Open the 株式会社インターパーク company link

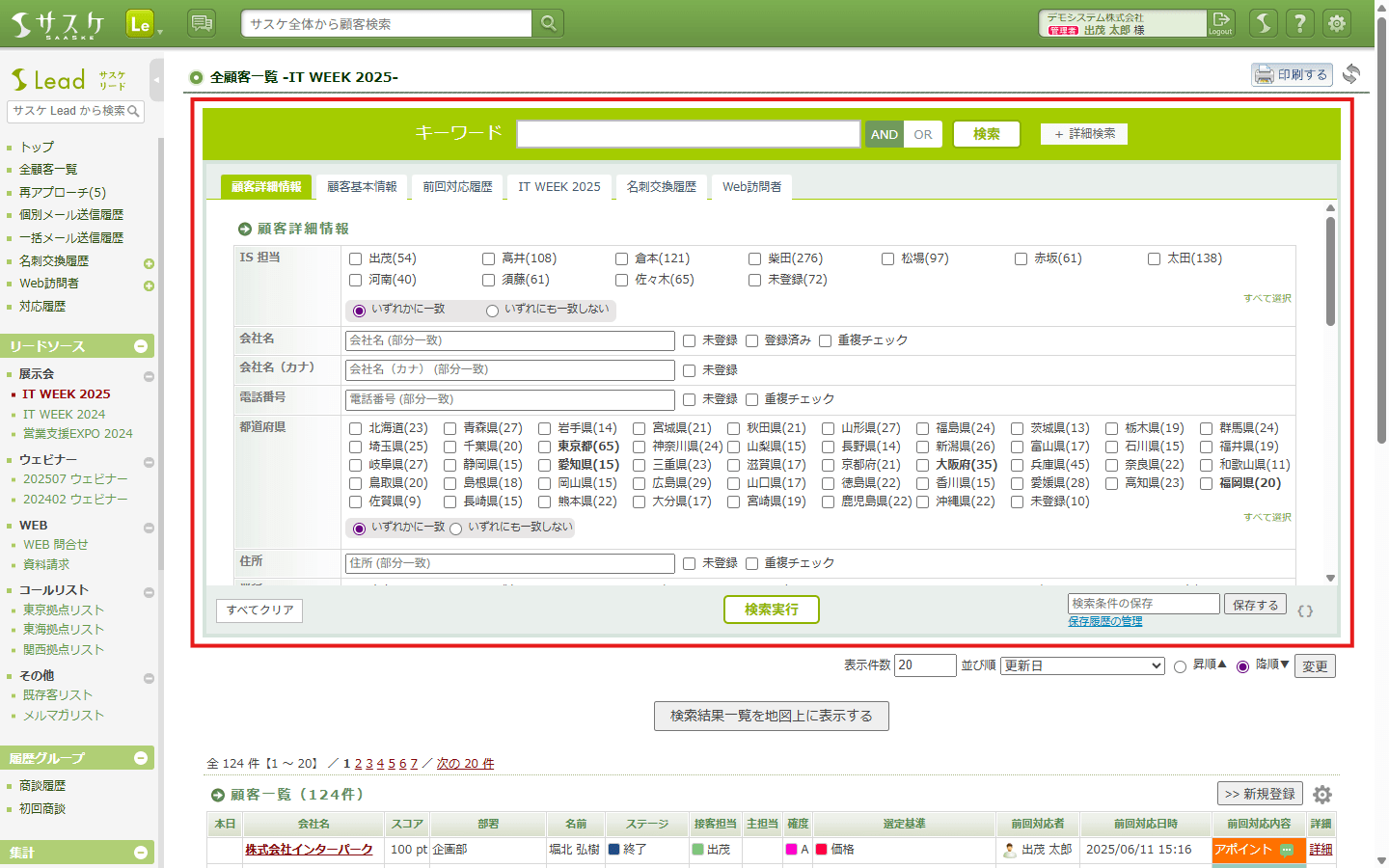(x=309, y=850)
